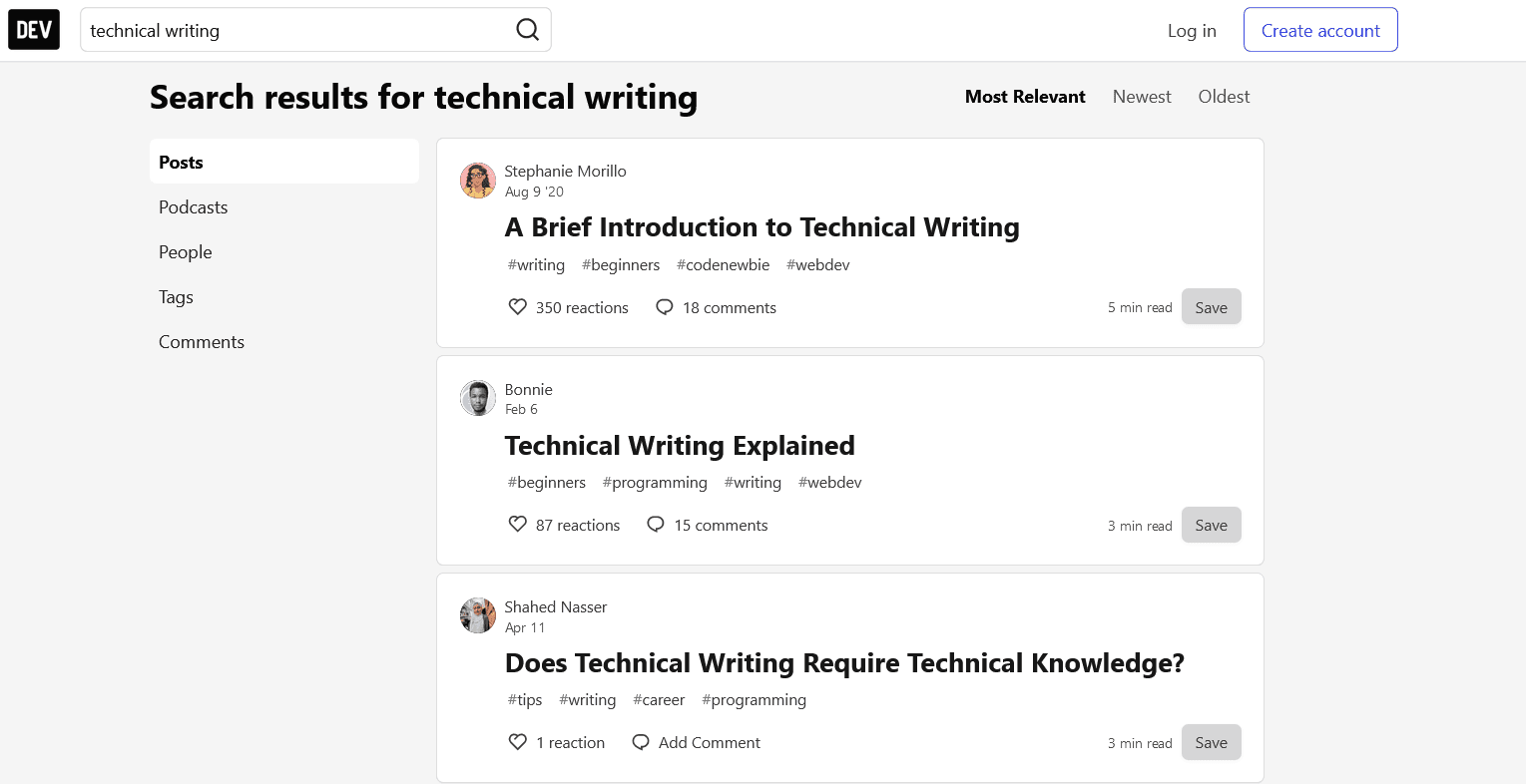This screenshot has width=1526, height=784.
Task: Open Stephanie Morillo's profile avatar
Action: tap(478, 181)
